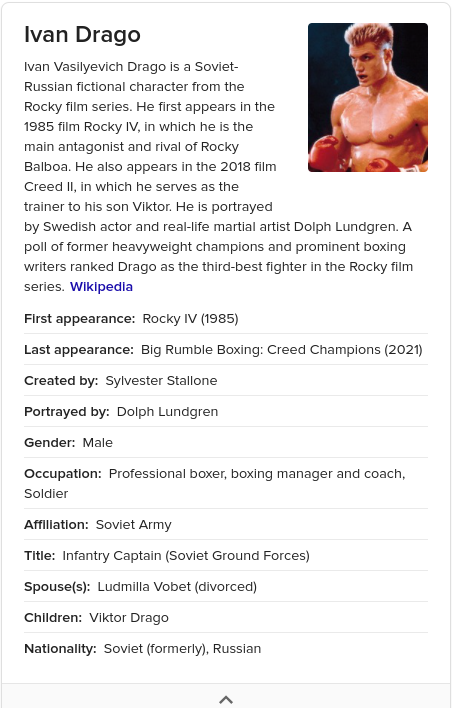Collapse the panel with the chevron-up arrow
The width and height of the screenshot is (454, 708).
point(226,699)
